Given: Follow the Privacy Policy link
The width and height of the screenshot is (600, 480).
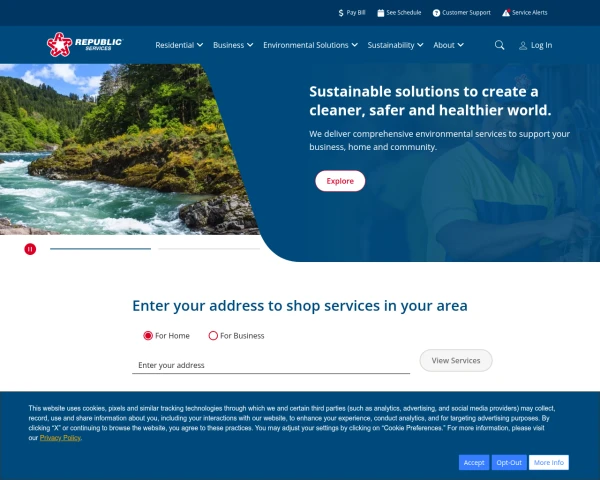Looking at the screenshot, I should pos(60,438).
